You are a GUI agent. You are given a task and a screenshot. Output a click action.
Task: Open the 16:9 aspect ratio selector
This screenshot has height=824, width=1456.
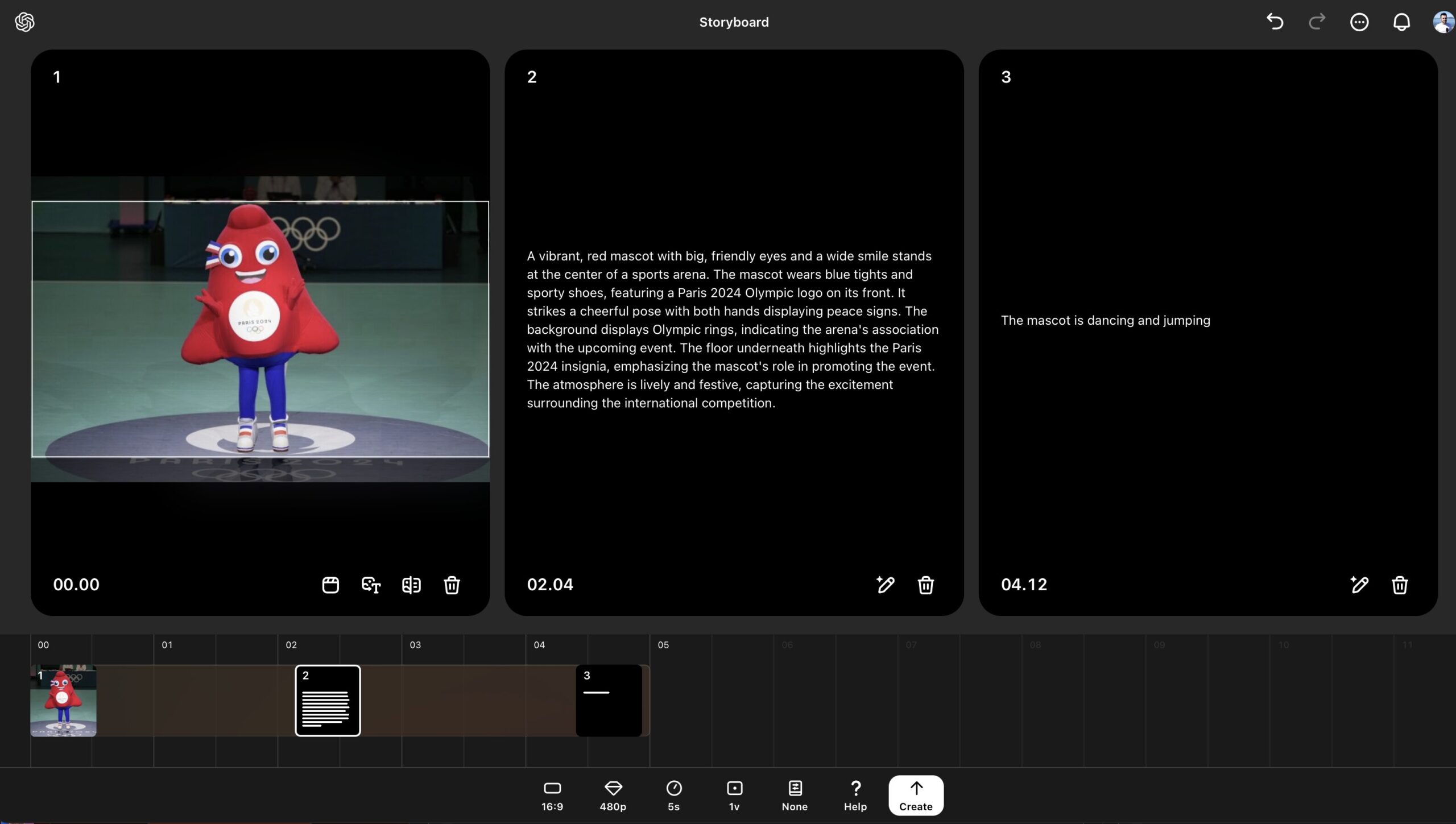point(552,796)
